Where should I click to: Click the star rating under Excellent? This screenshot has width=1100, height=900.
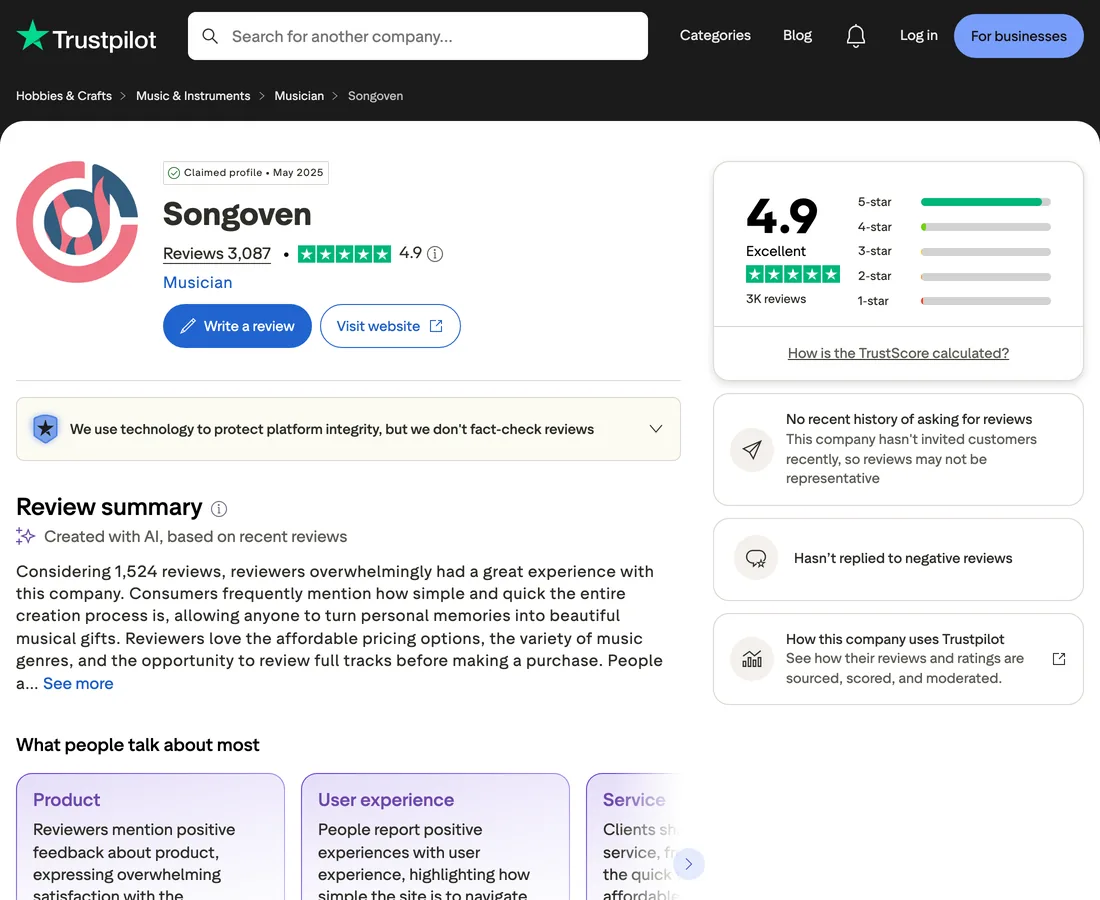click(793, 274)
